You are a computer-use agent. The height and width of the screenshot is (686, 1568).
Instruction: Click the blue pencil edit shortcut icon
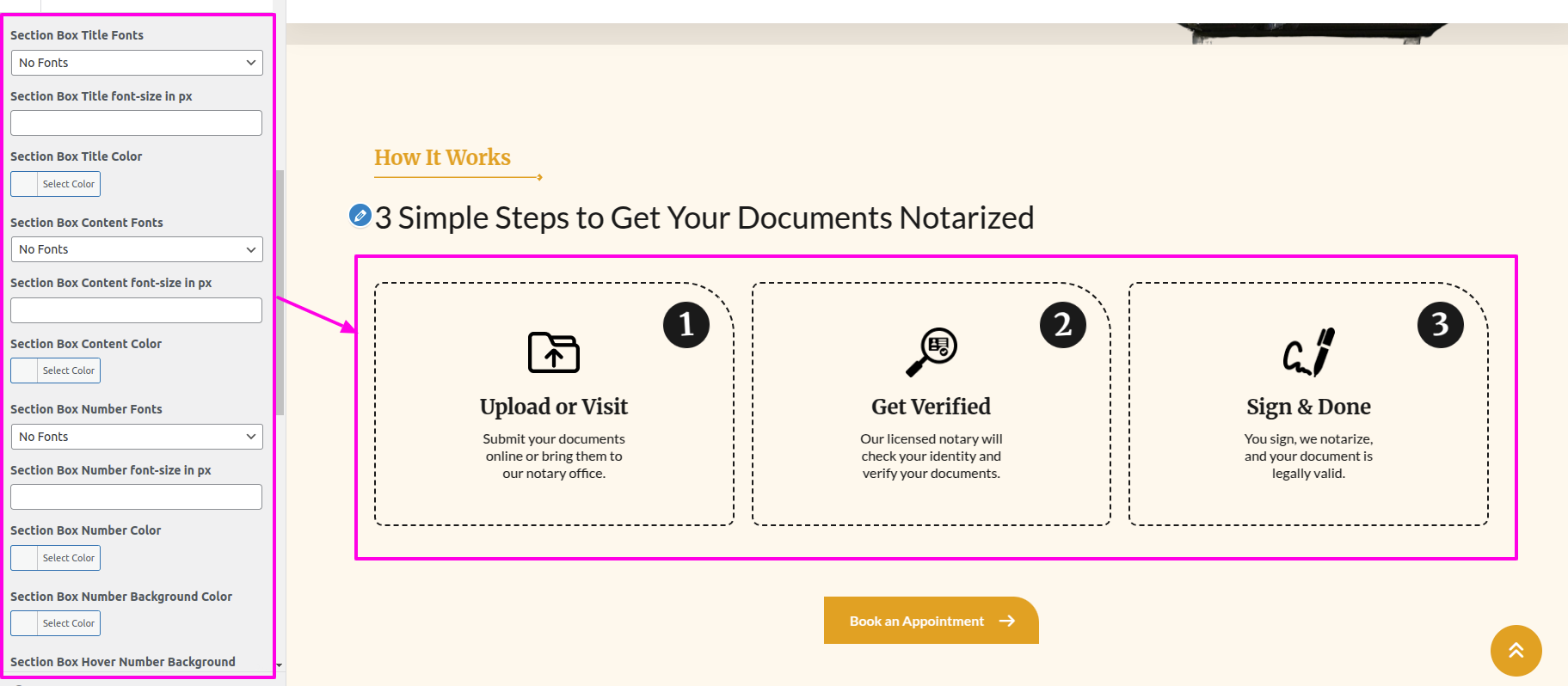click(x=360, y=215)
